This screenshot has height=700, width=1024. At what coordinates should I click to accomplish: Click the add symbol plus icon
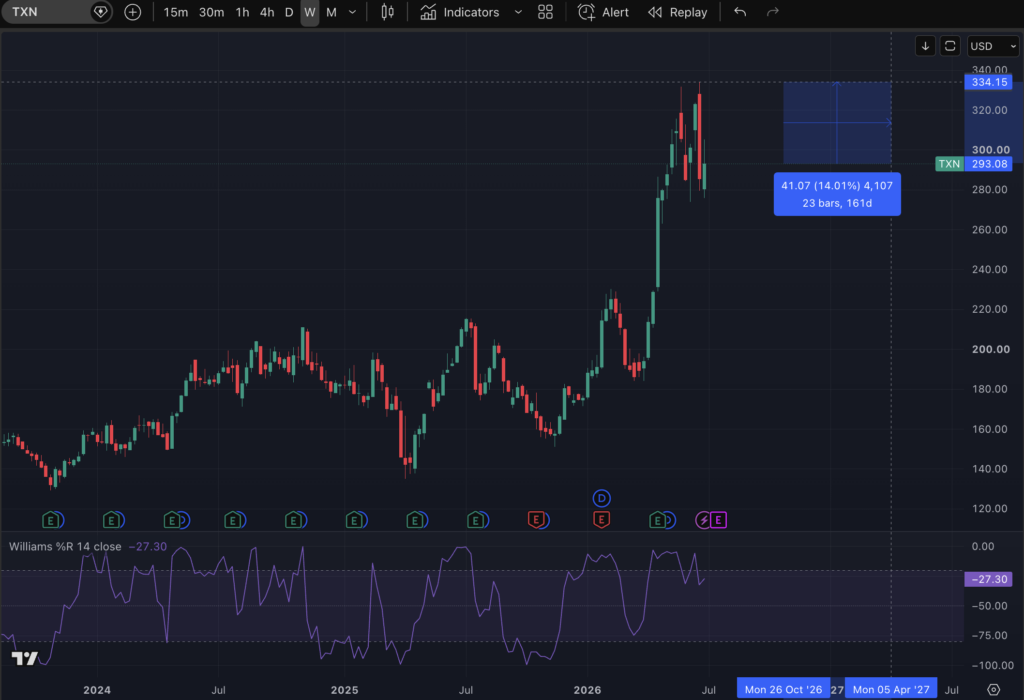(133, 12)
